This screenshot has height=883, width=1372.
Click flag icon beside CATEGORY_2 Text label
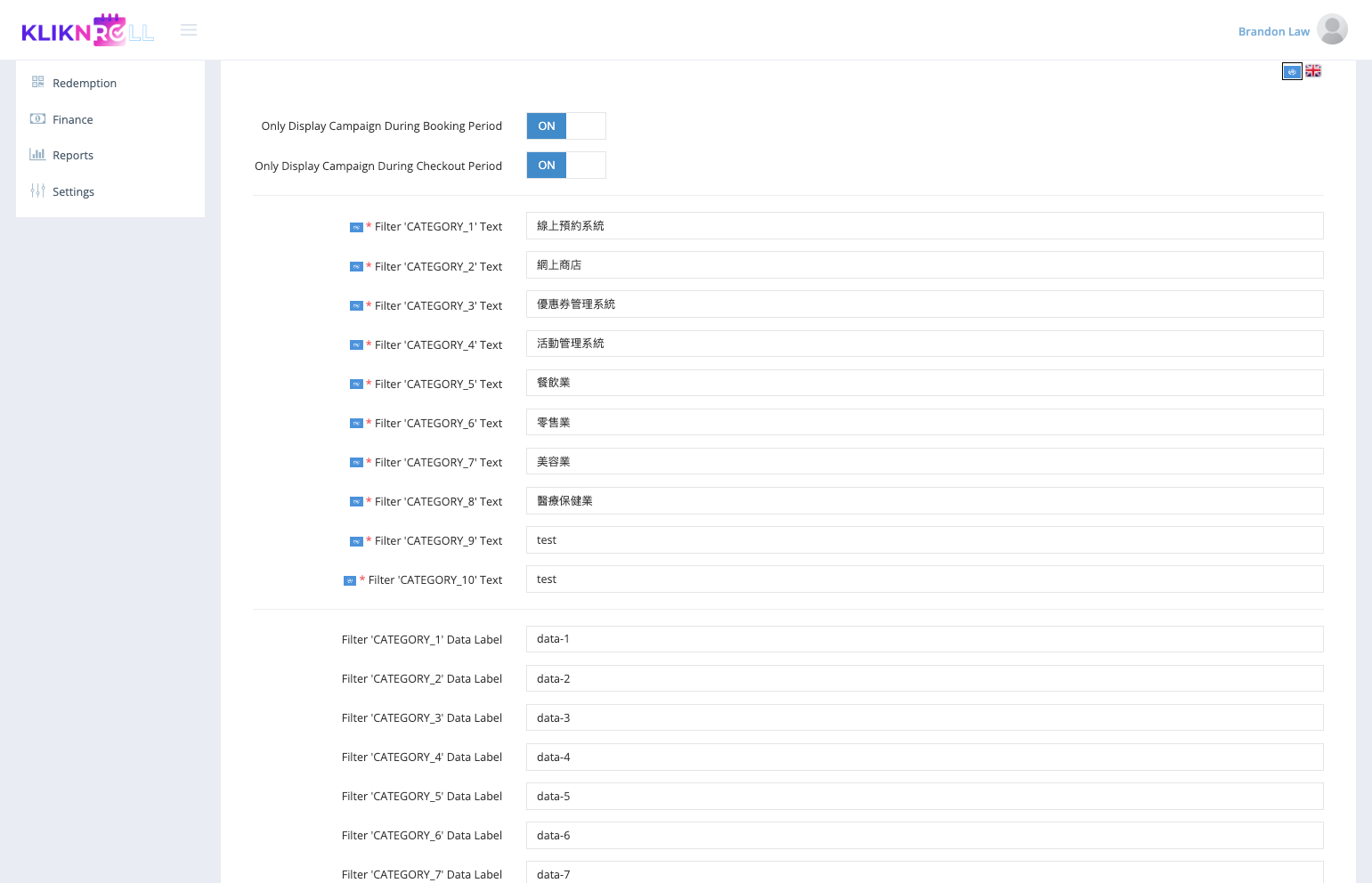pos(356,267)
